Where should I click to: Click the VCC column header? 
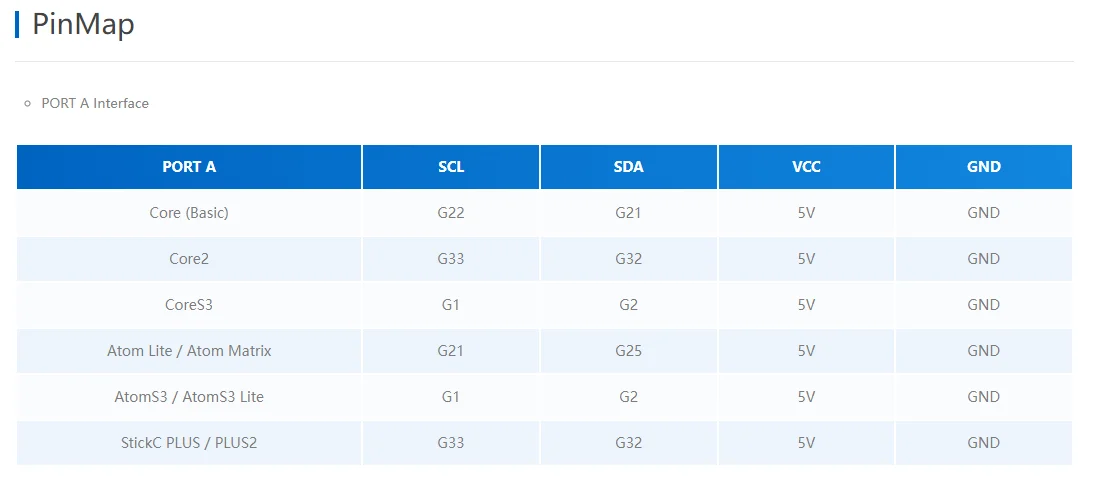click(806, 167)
